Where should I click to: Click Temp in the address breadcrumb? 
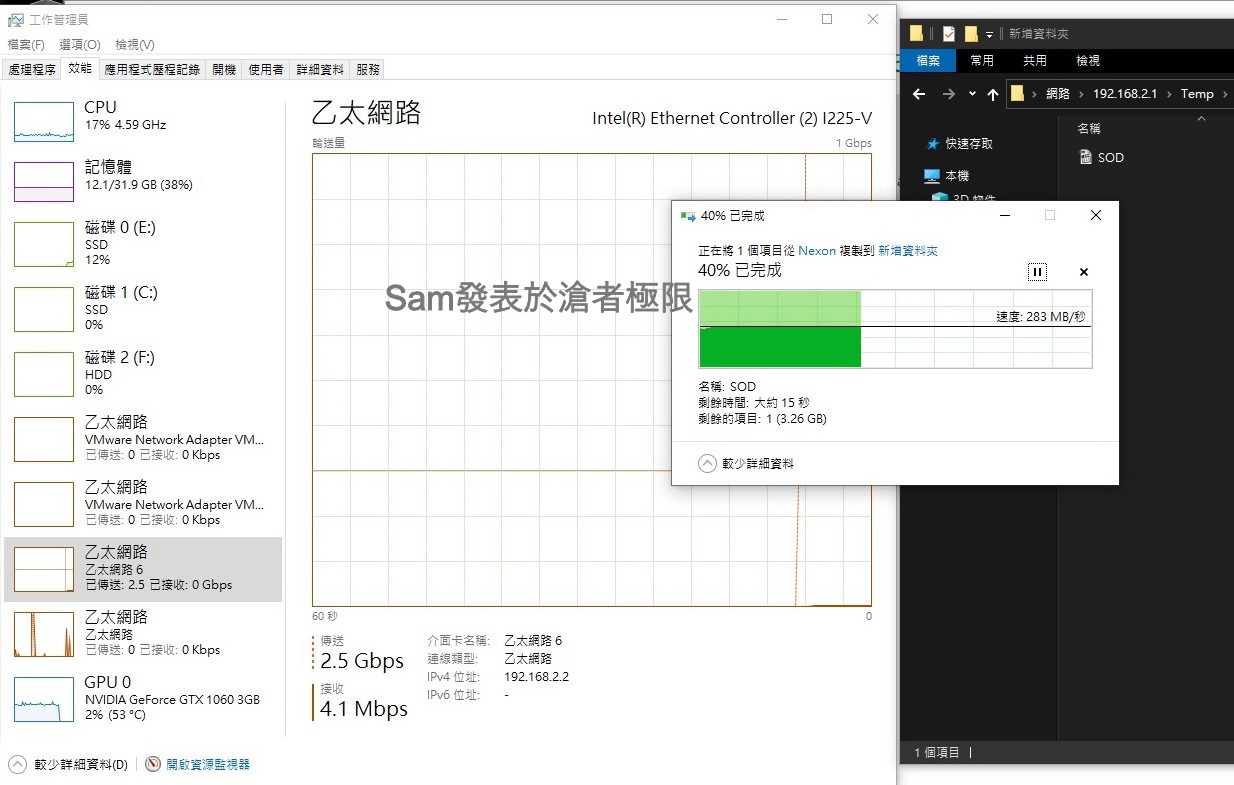(x=1197, y=94)
